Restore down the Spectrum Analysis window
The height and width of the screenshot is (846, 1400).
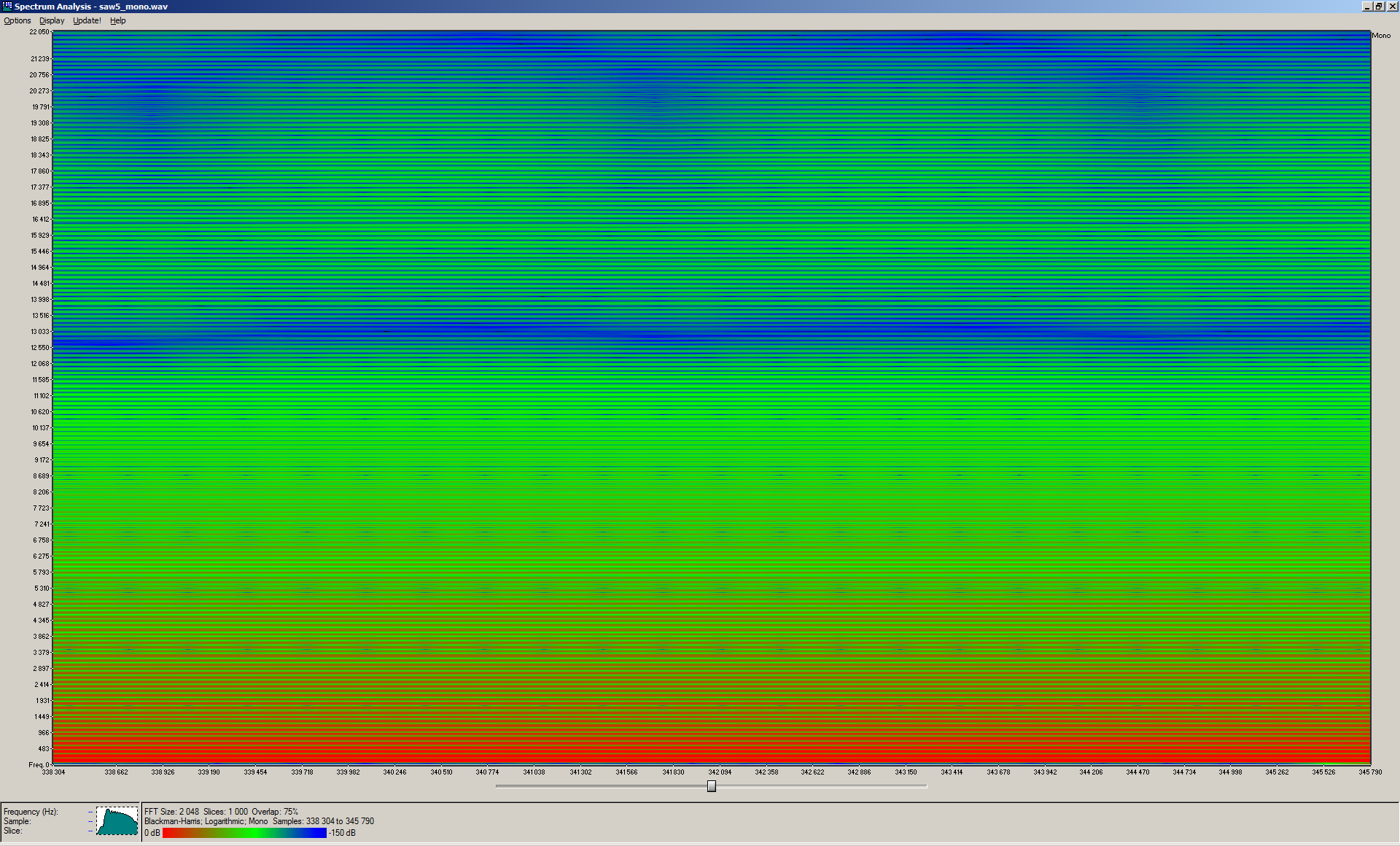pos(1379,6)
